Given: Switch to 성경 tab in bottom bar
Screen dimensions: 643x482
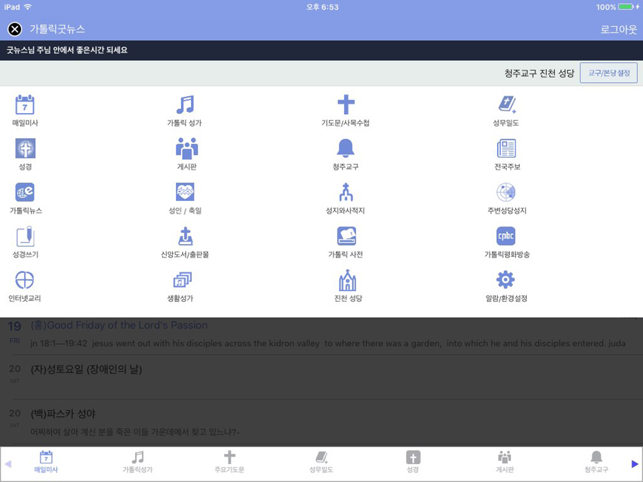Looking at the screenshot, I should click(x=413, y=462).
